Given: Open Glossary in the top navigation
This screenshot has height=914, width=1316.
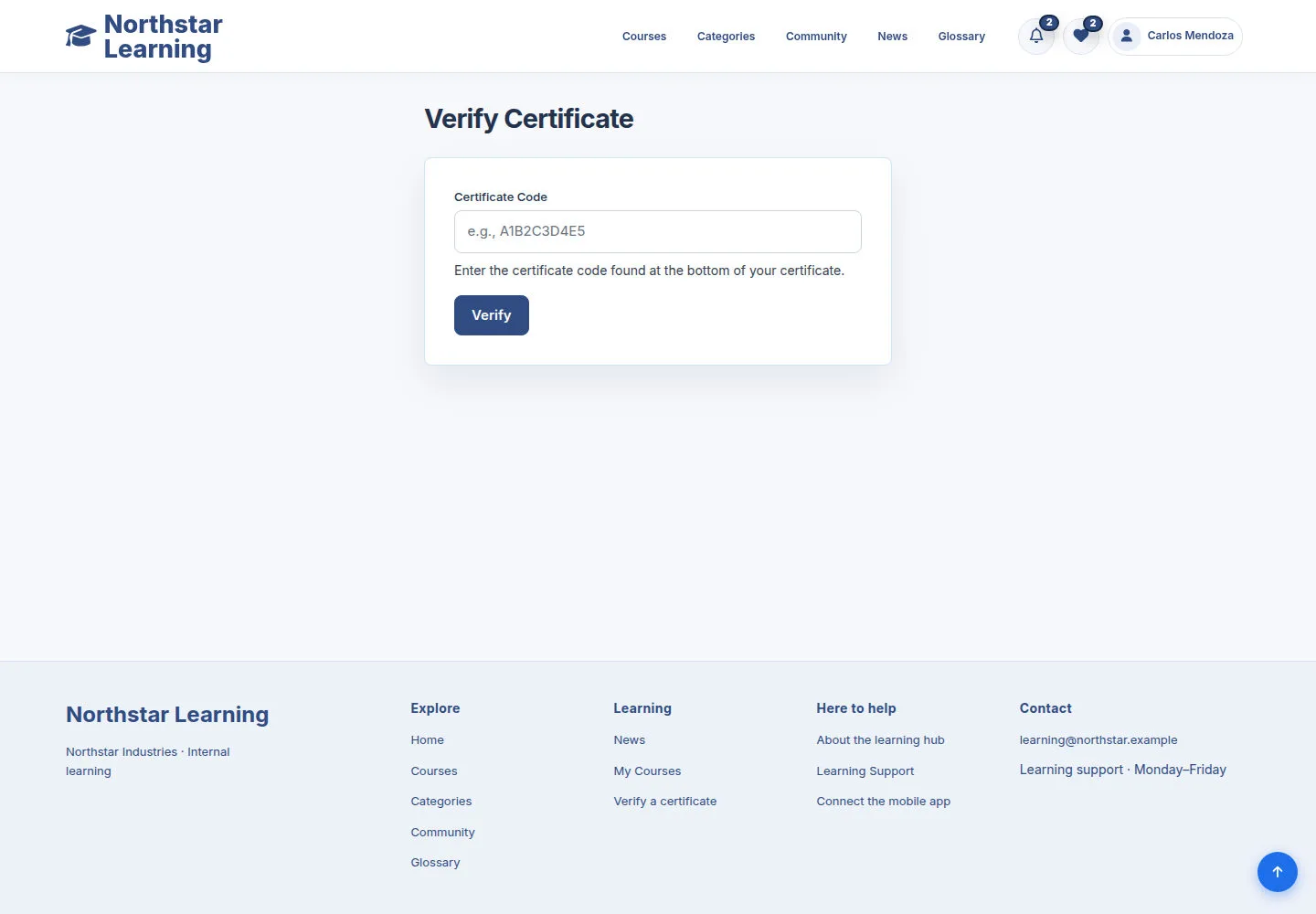Looking at the screenshot, I should coord(961,37).
